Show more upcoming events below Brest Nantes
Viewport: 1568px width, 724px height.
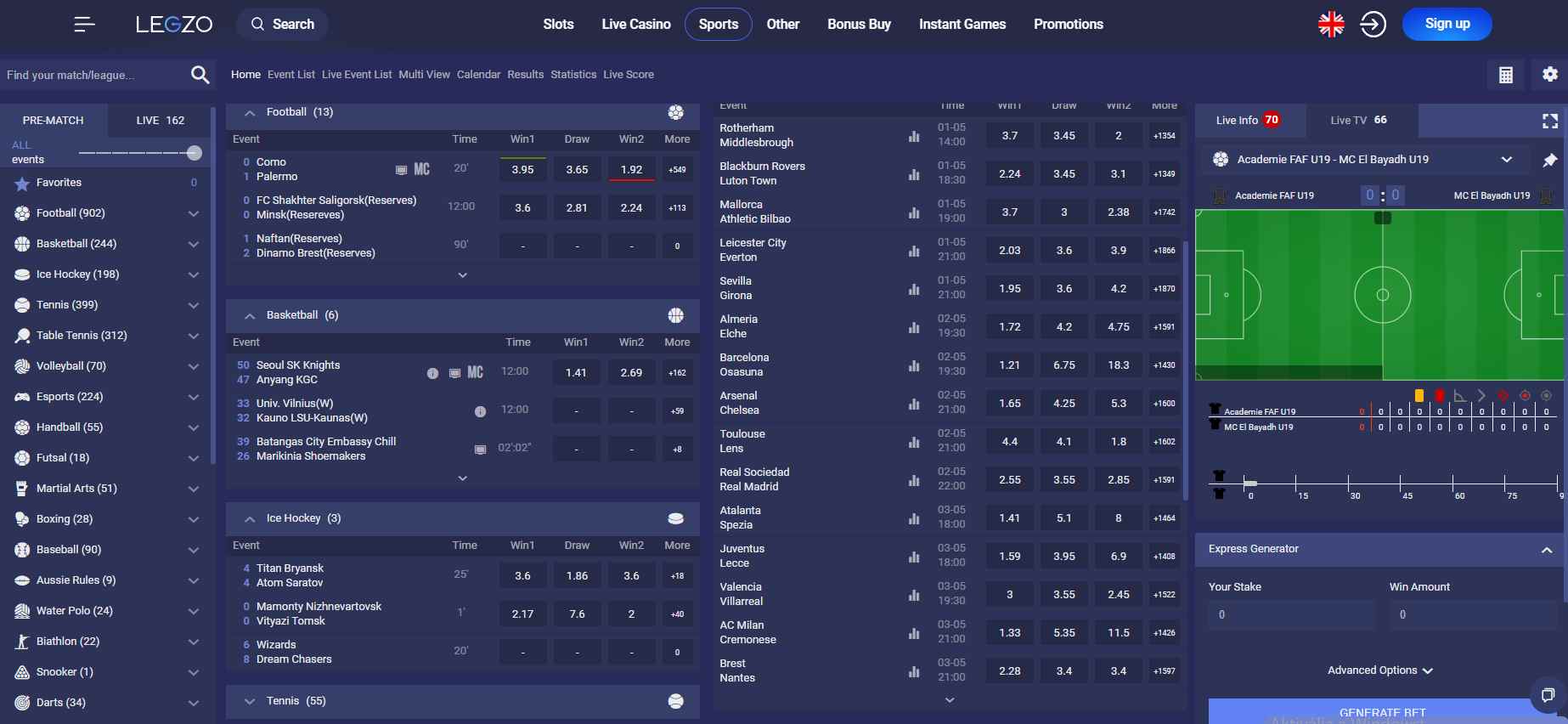[x=950, y=700]
